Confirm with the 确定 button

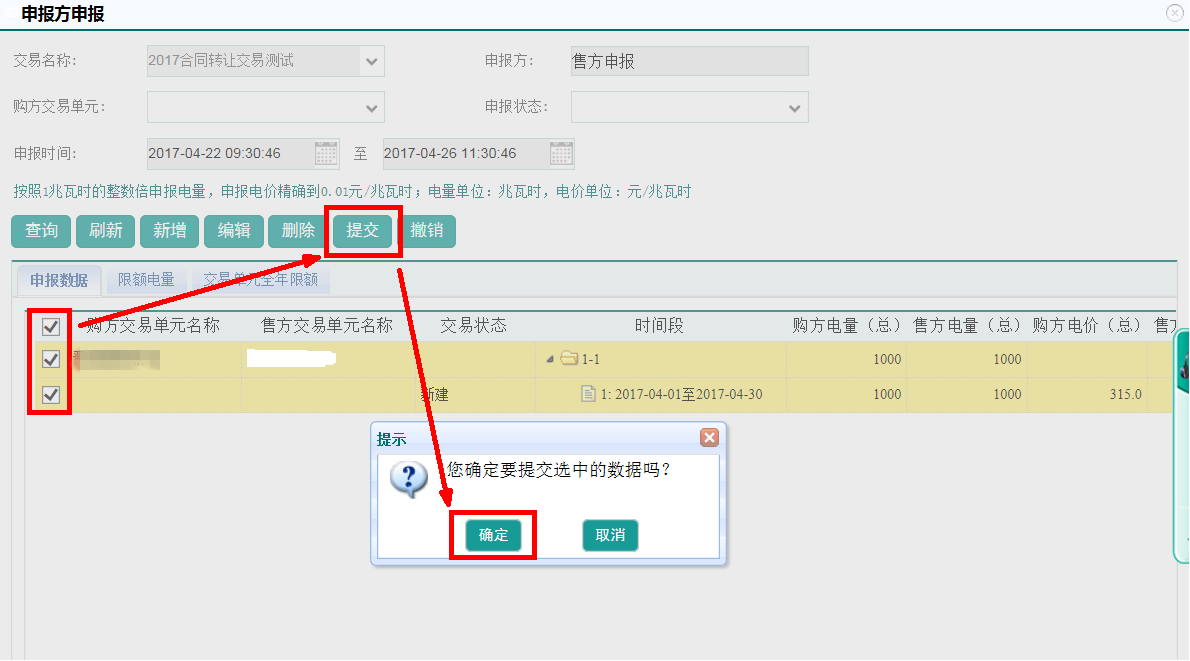(493, 535)
